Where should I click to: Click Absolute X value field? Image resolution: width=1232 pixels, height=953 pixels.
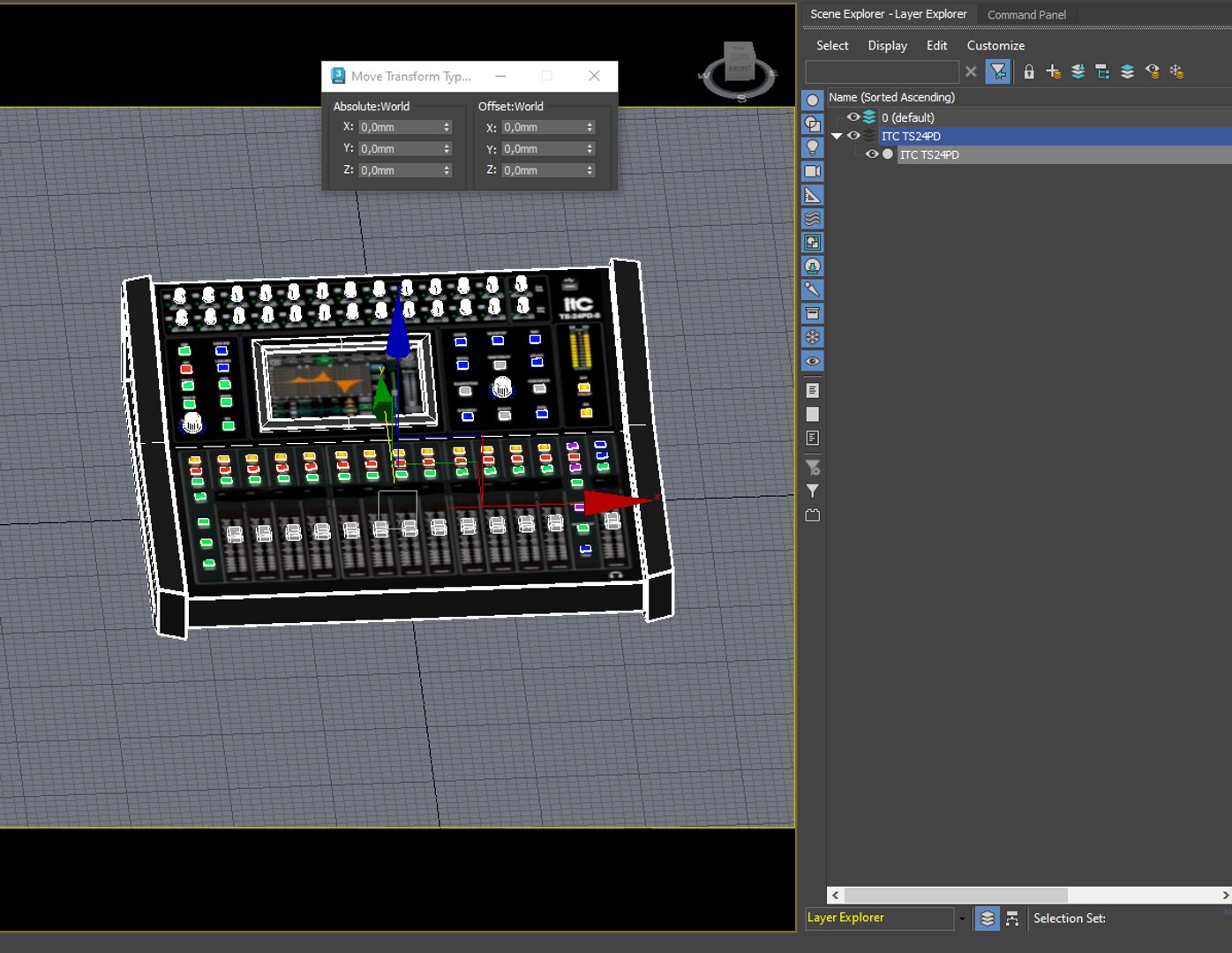tap(399, 127)
